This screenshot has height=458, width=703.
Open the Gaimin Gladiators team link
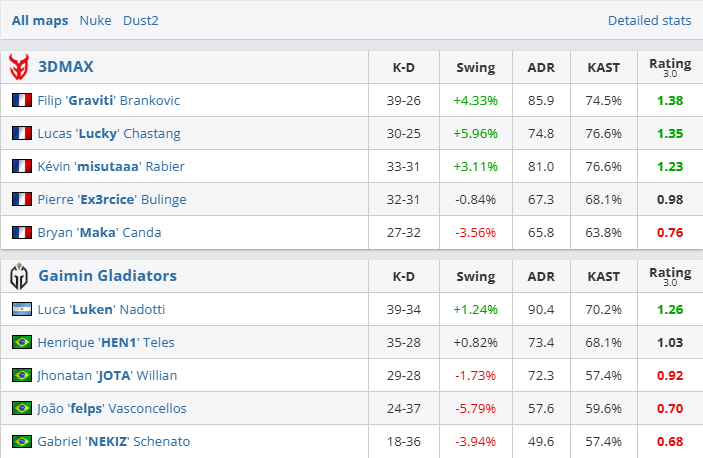tap(107, 276)
